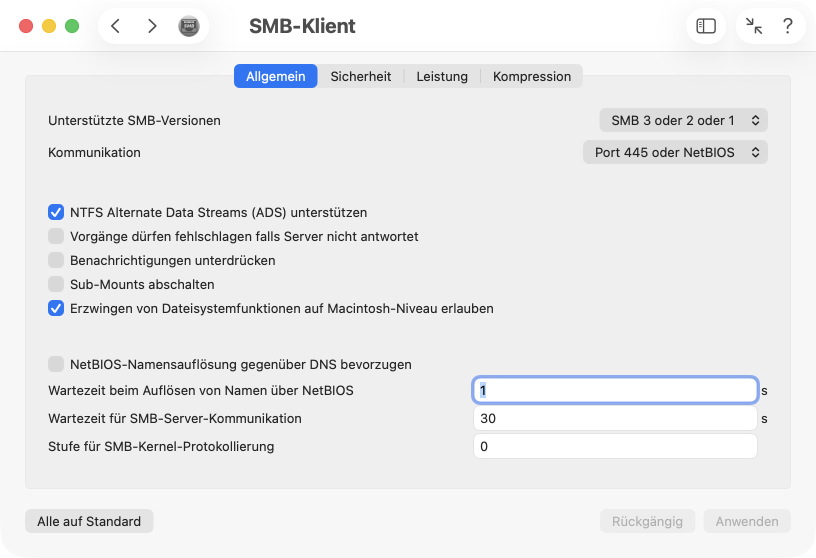Click the collapse arrows icon
The image size is (816, 558).
coord(754,26)
